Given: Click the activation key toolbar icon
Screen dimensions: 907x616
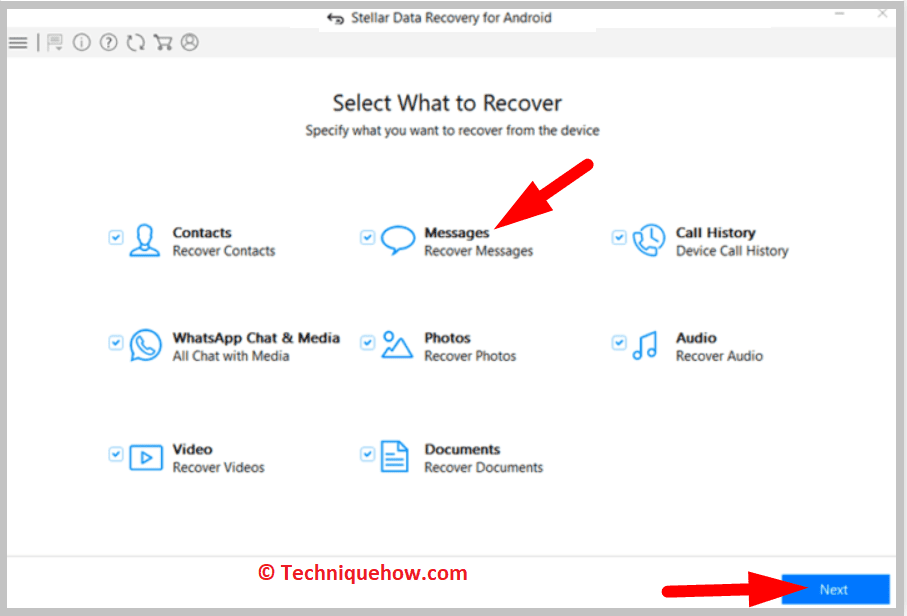Looking at the screenshot, I should (x=55, y=43).
